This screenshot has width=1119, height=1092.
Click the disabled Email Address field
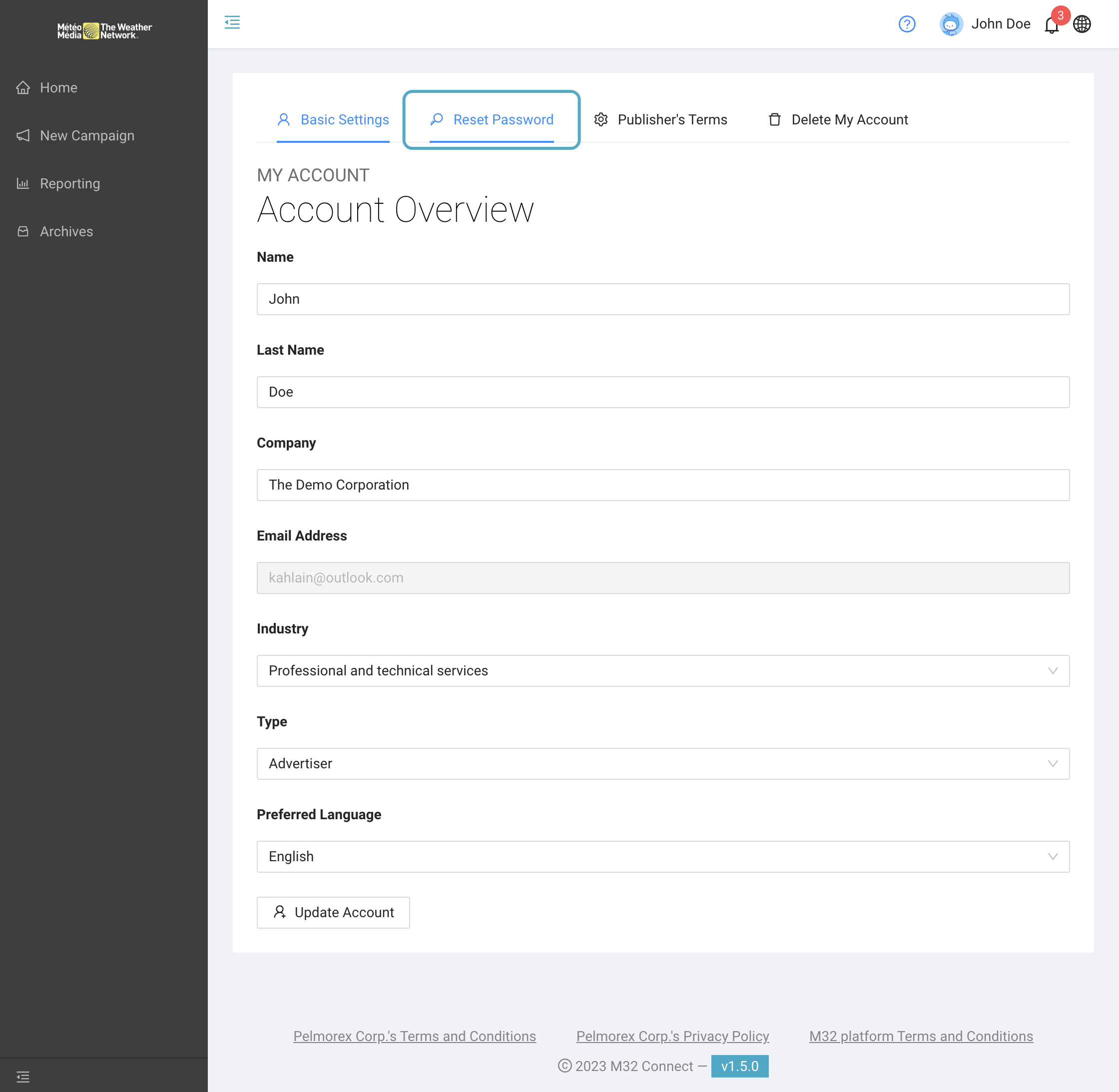(663, 577)
